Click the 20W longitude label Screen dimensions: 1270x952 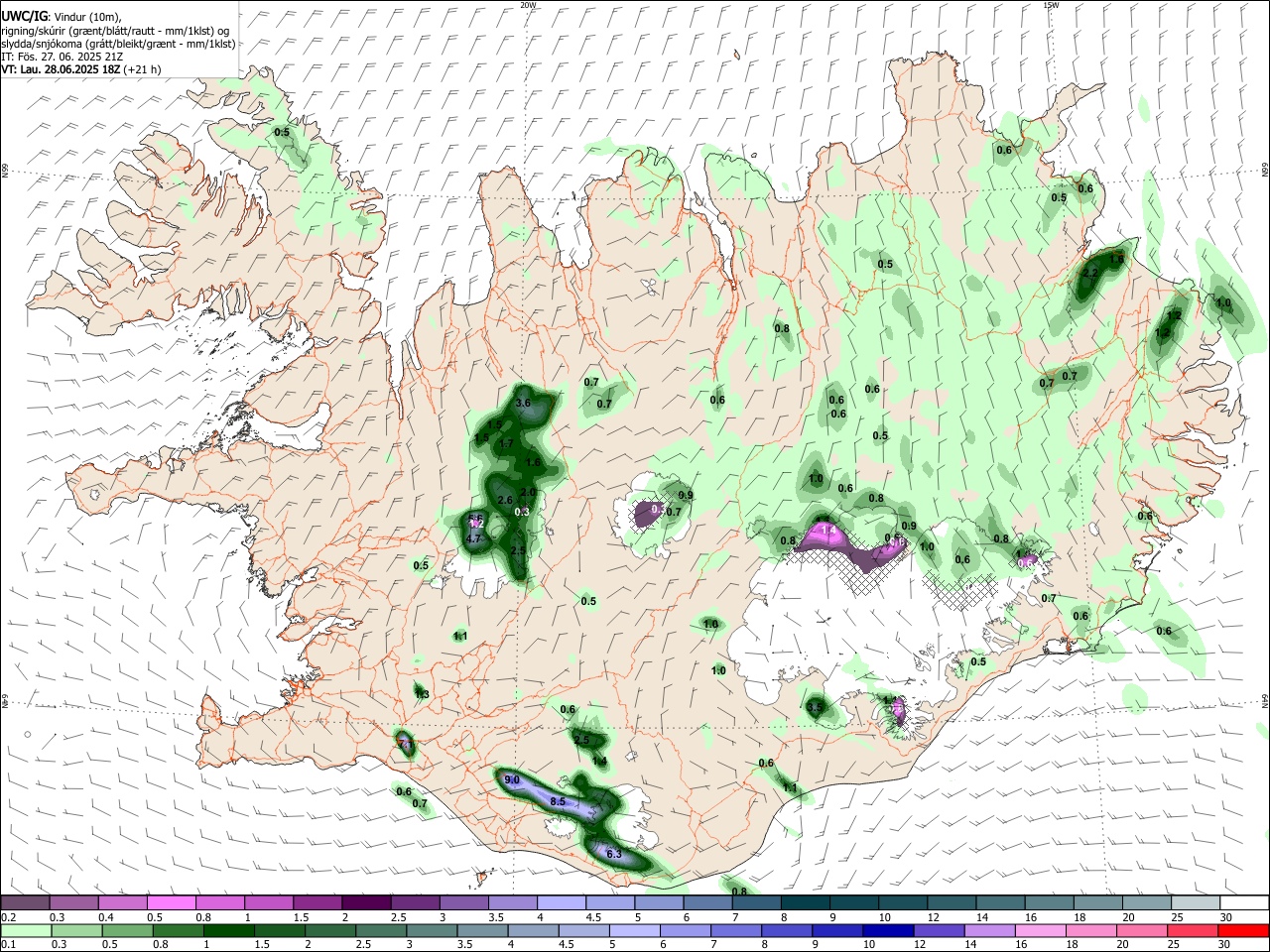528,5
